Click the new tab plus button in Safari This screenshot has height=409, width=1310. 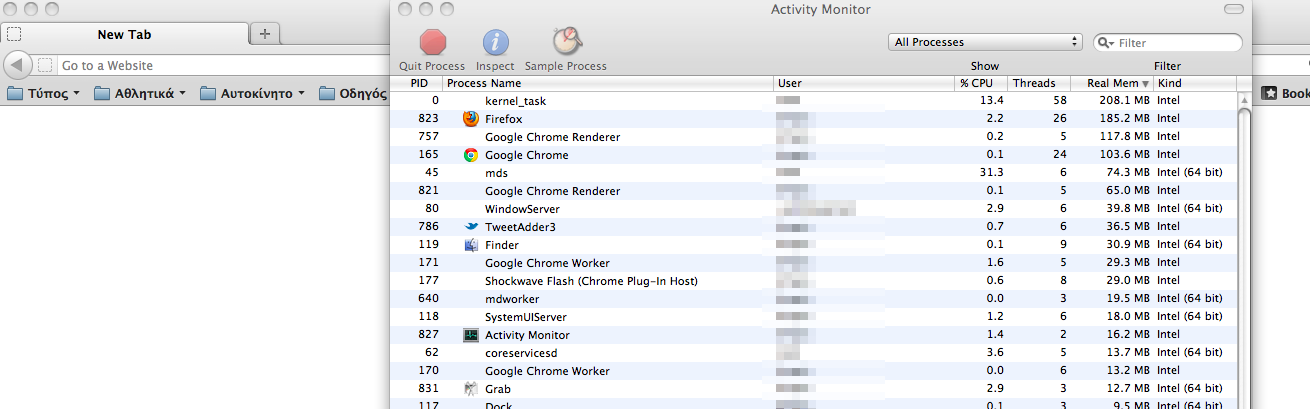265,33
